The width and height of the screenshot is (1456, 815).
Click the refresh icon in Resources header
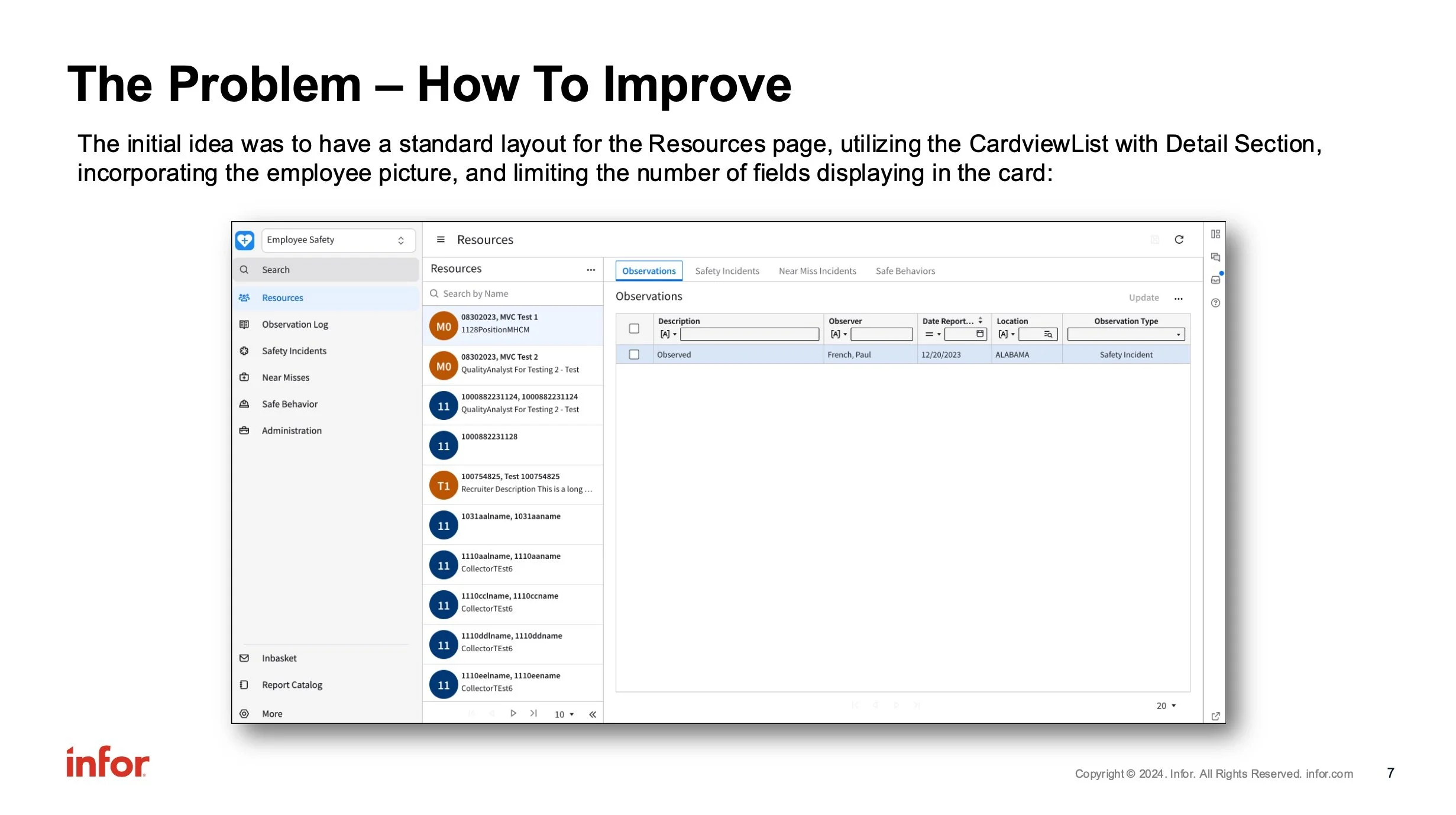(x=1179, y=240)
